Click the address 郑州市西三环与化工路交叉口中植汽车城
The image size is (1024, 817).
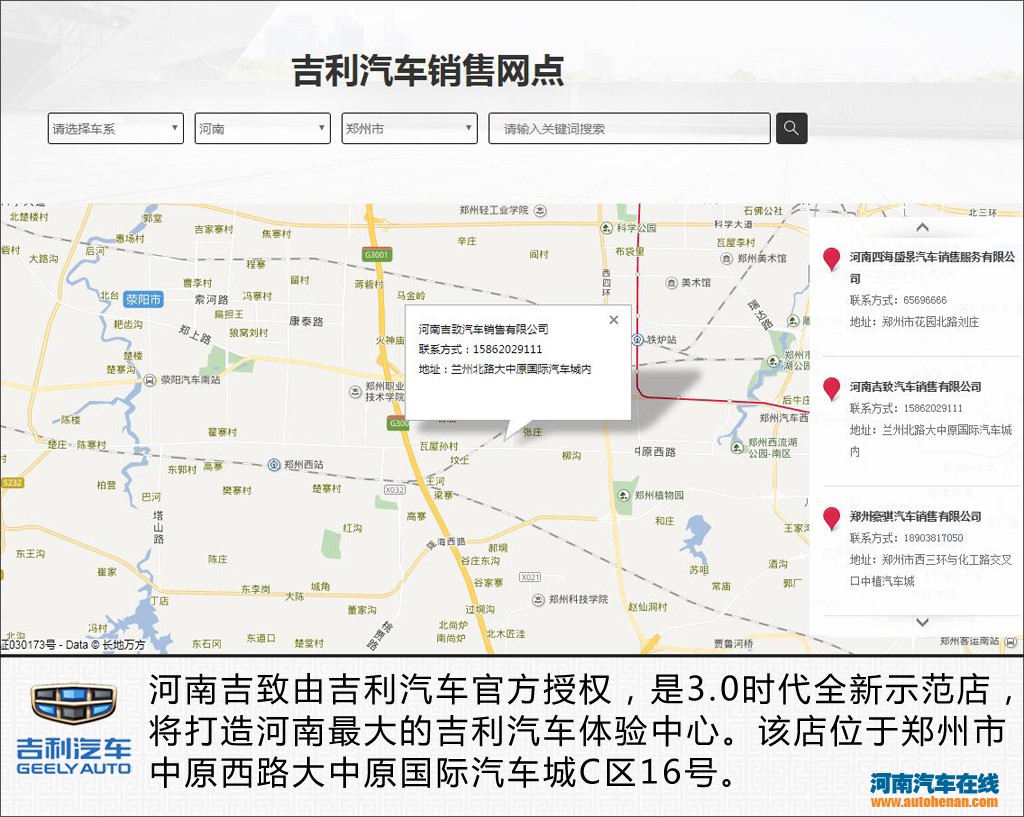point(931,570)
